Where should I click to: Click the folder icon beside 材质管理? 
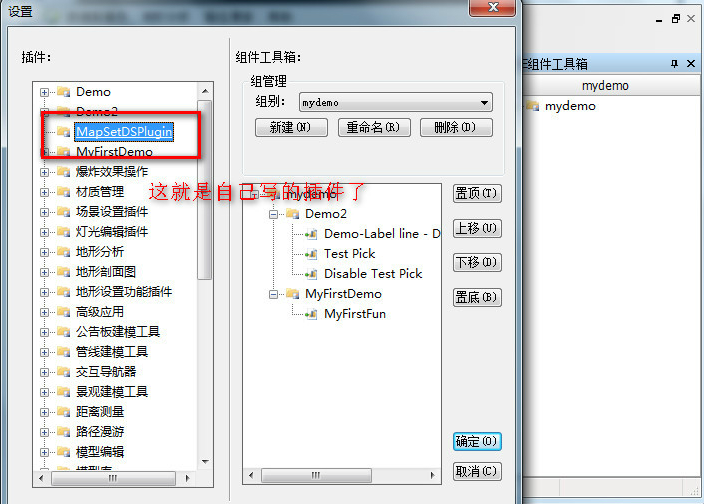point(63,192)
